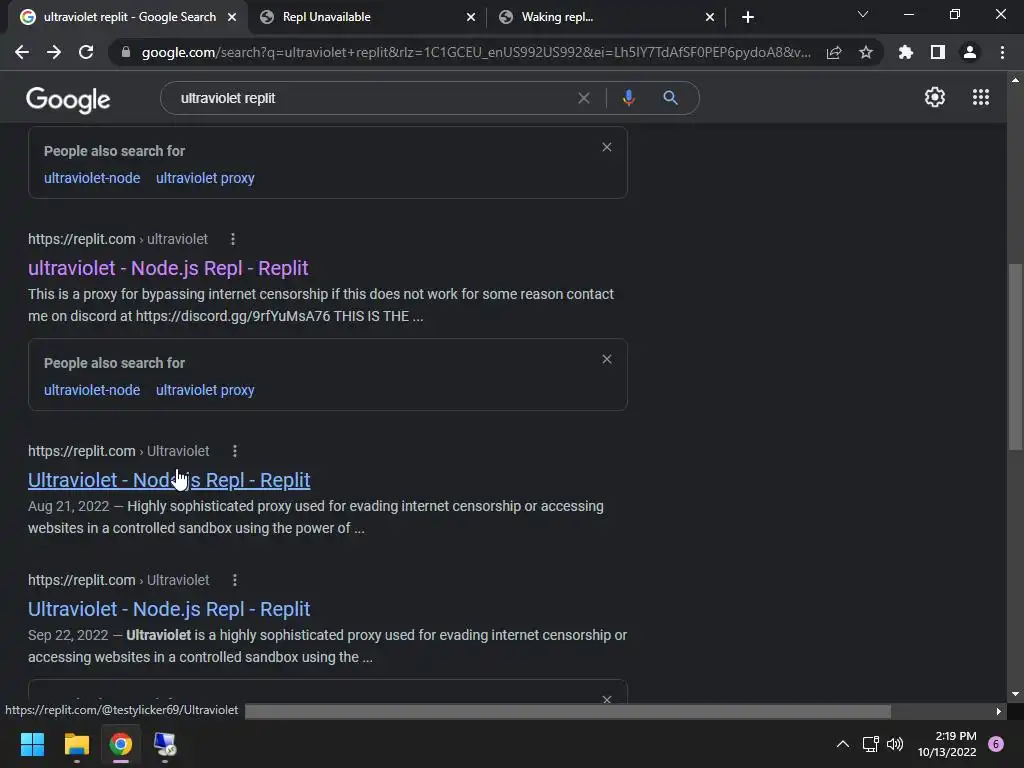Dismiss the first People also search for box
Image resolution: width=1024 pixels, height=768 pixels.
point(607,147)
